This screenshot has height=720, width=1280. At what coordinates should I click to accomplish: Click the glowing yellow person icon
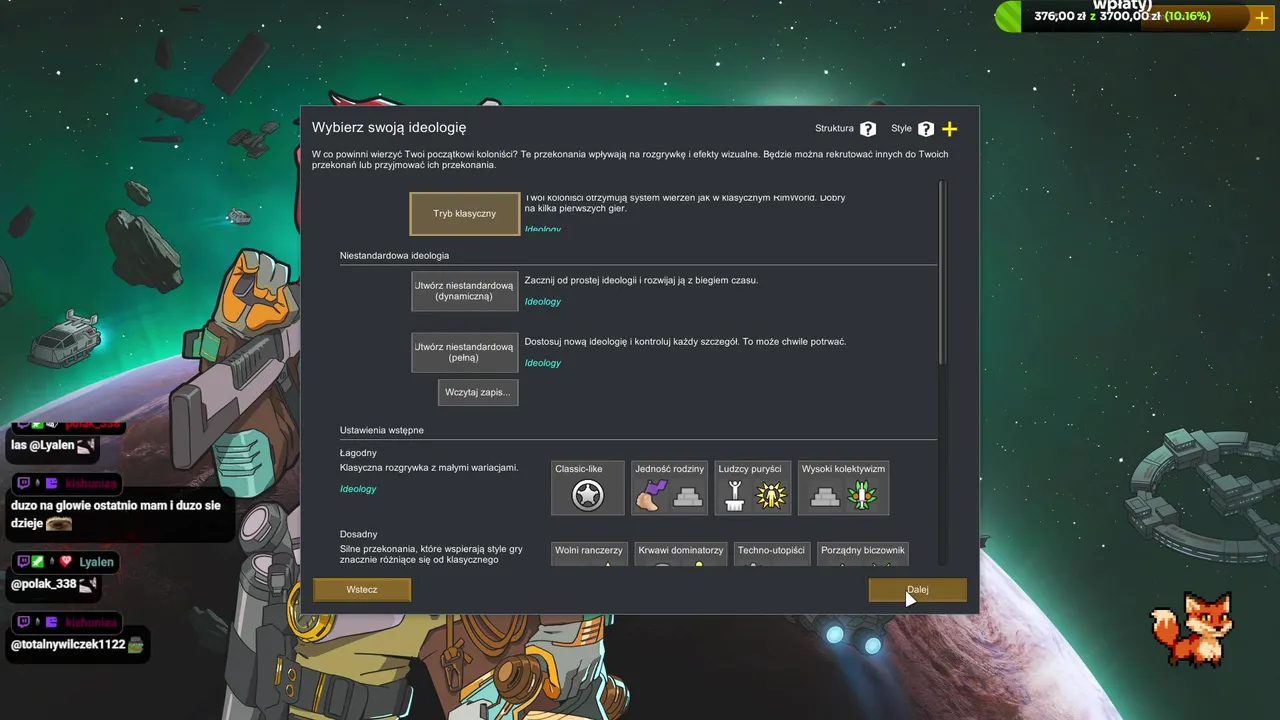click(771, 495)
